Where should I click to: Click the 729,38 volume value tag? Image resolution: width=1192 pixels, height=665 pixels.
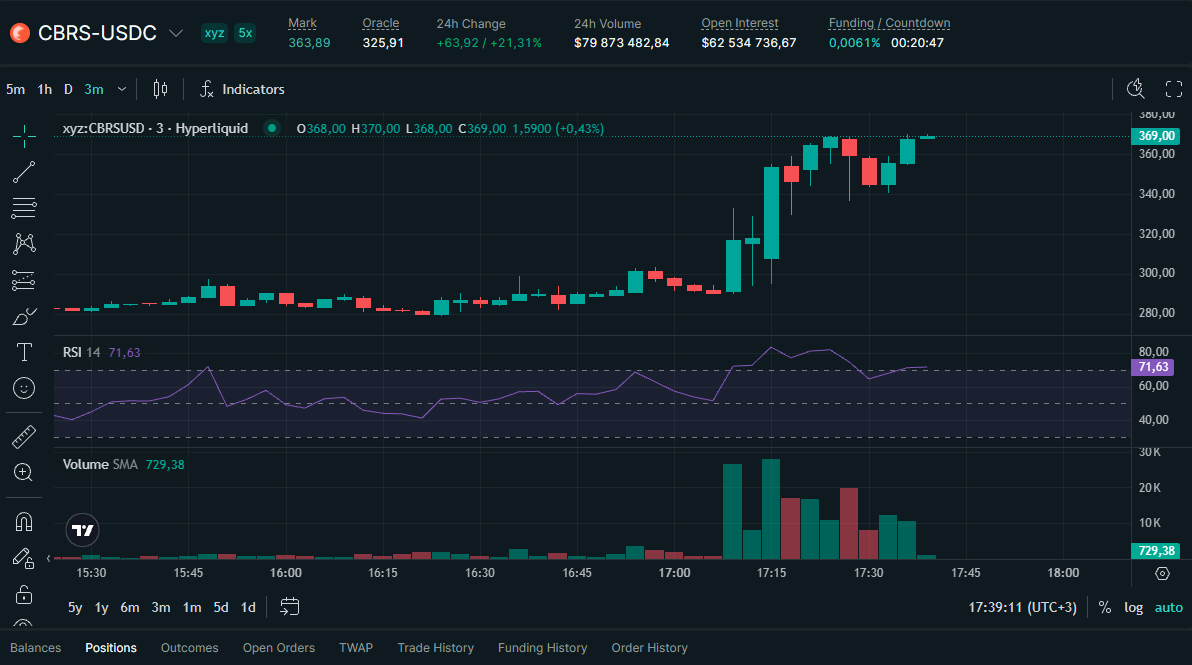pos(1156,550)
